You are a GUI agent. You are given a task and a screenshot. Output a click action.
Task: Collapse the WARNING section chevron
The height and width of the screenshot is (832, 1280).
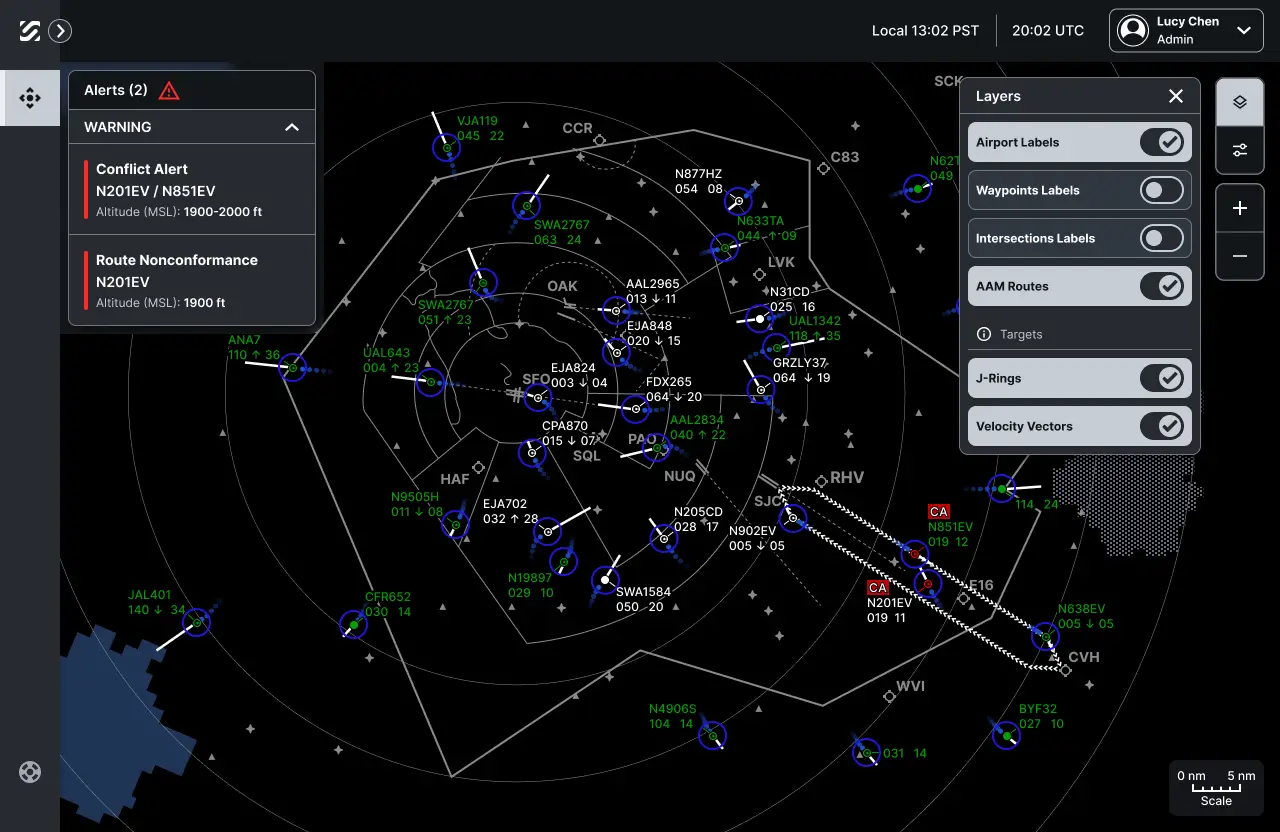[x=292, y=127]
